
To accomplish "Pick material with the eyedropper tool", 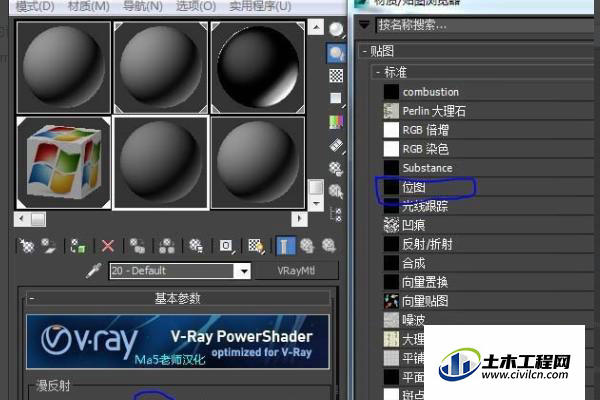I will (94, 271).
